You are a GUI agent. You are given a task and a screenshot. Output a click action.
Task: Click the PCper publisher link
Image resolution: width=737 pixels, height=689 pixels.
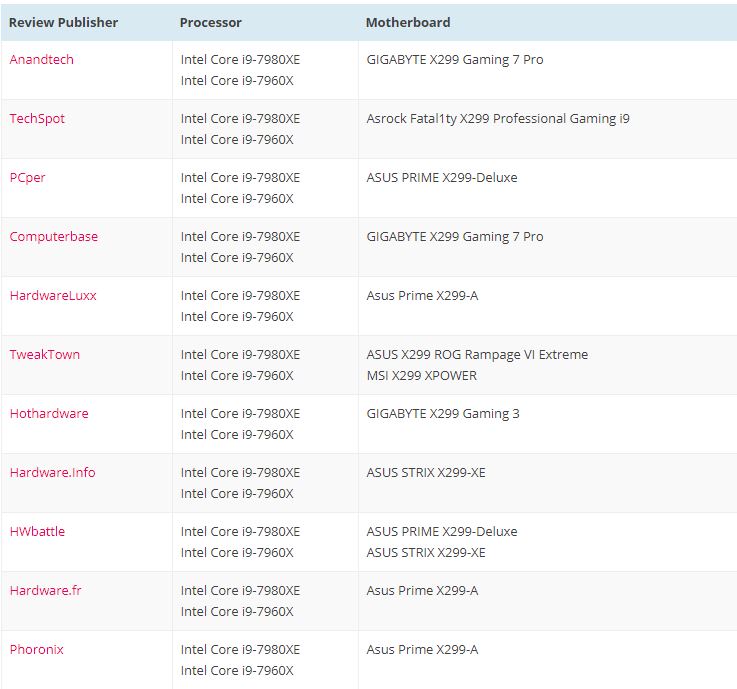pos(27,178)
